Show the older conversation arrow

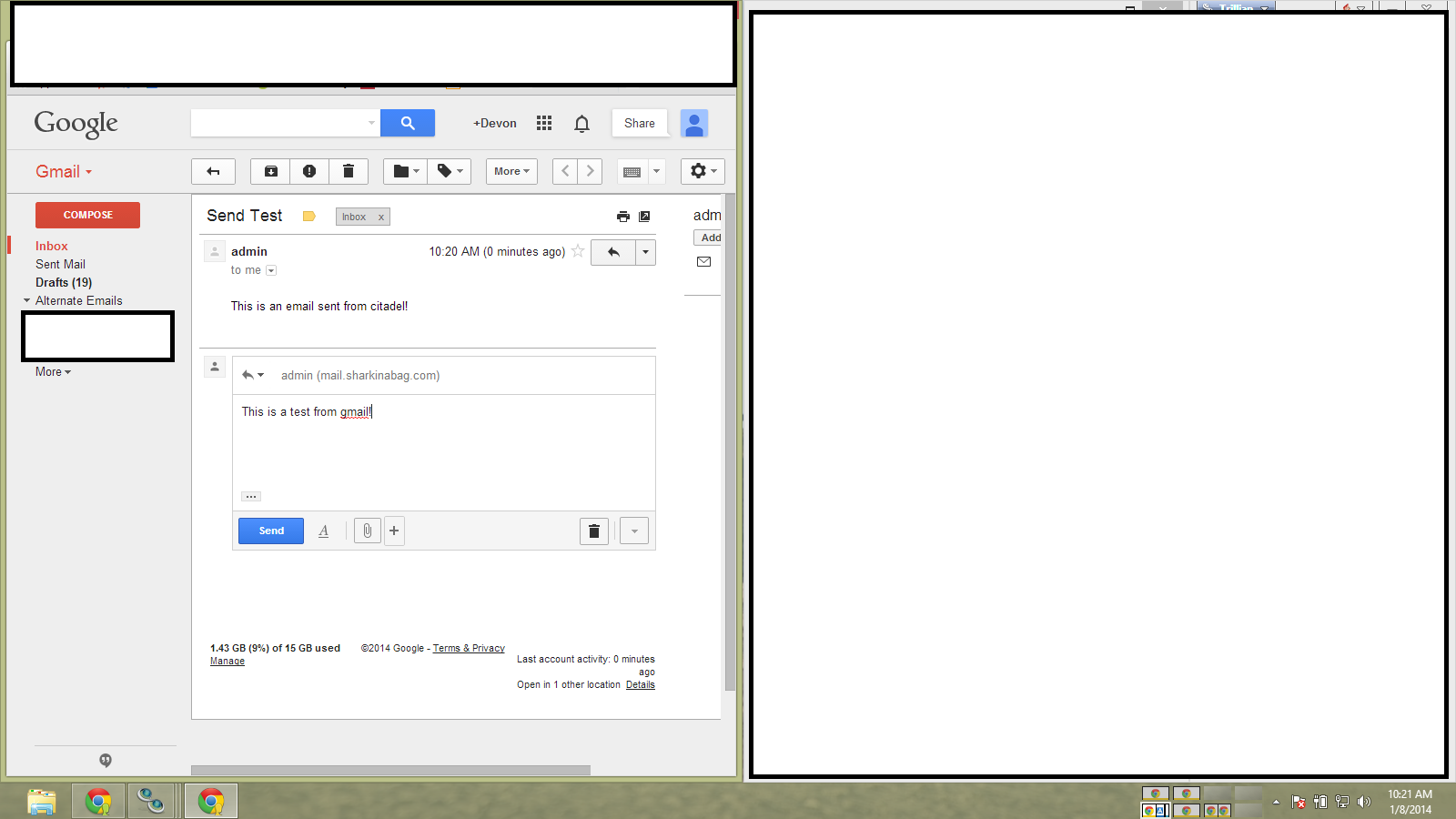tap(590, 171)
